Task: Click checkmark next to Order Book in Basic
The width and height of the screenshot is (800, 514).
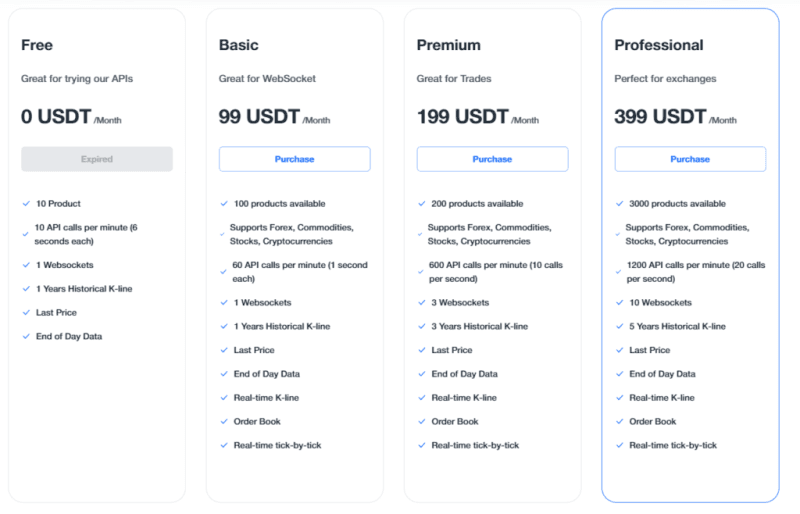Action: (x=224, y=422)
